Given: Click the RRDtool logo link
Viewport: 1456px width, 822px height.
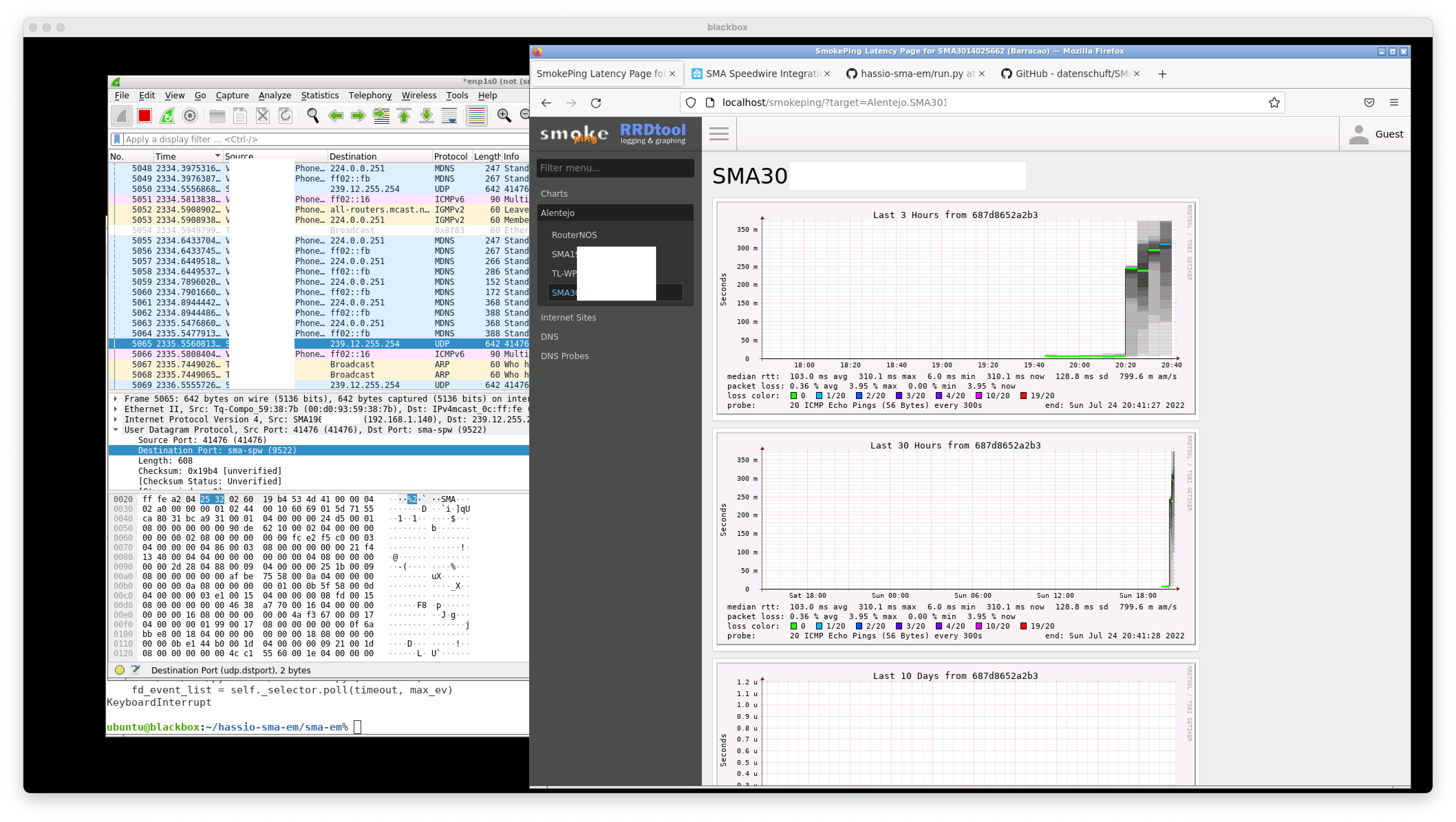Looking at the screenshot, I should [653, 134].
